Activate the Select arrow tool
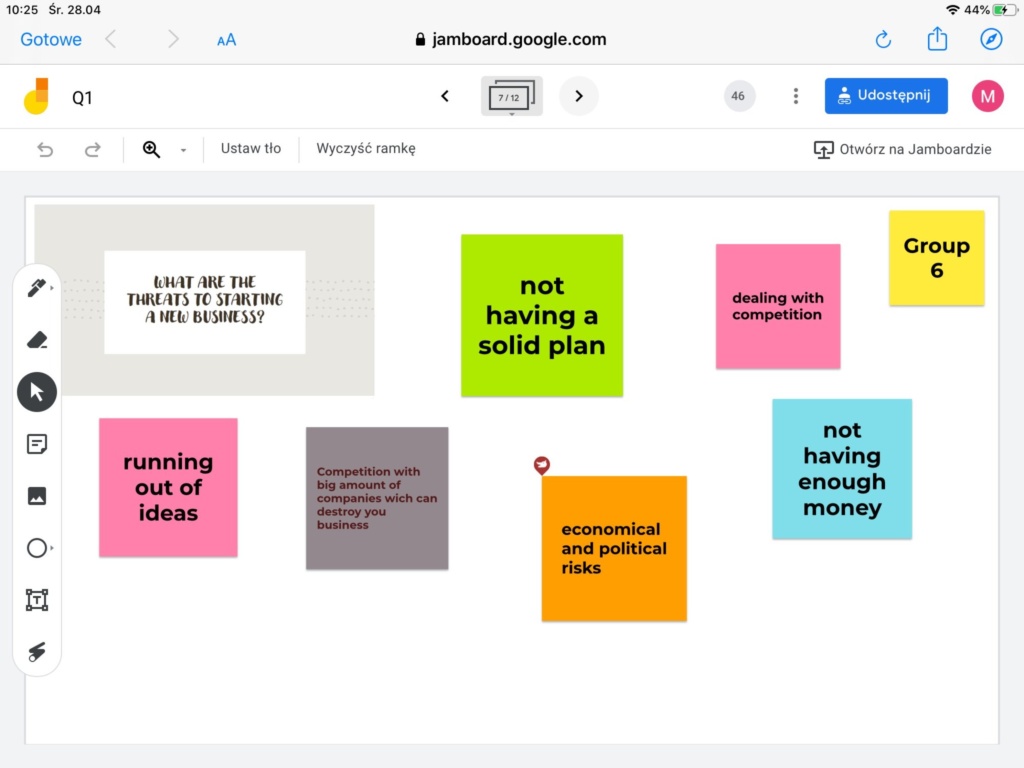 [37, 392]
